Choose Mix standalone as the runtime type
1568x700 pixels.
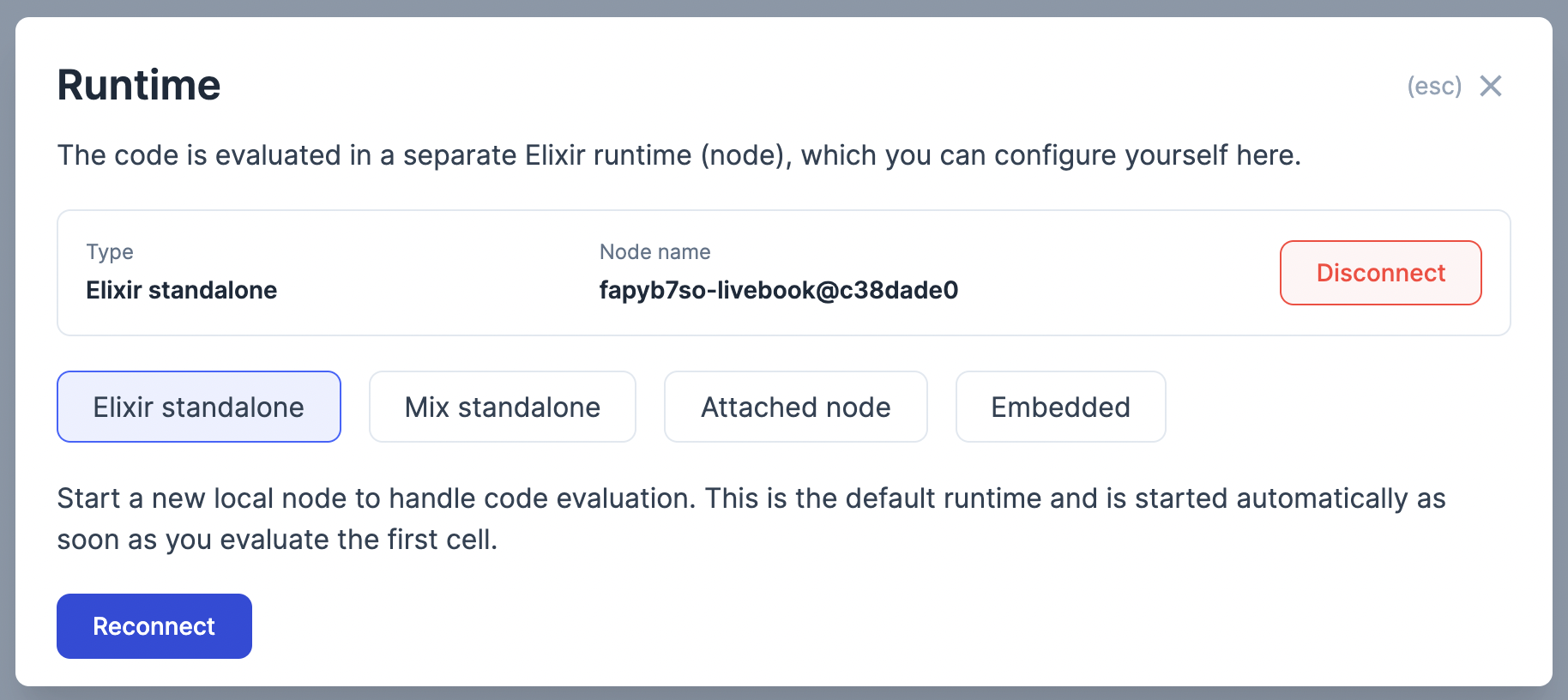click(502, 407)
